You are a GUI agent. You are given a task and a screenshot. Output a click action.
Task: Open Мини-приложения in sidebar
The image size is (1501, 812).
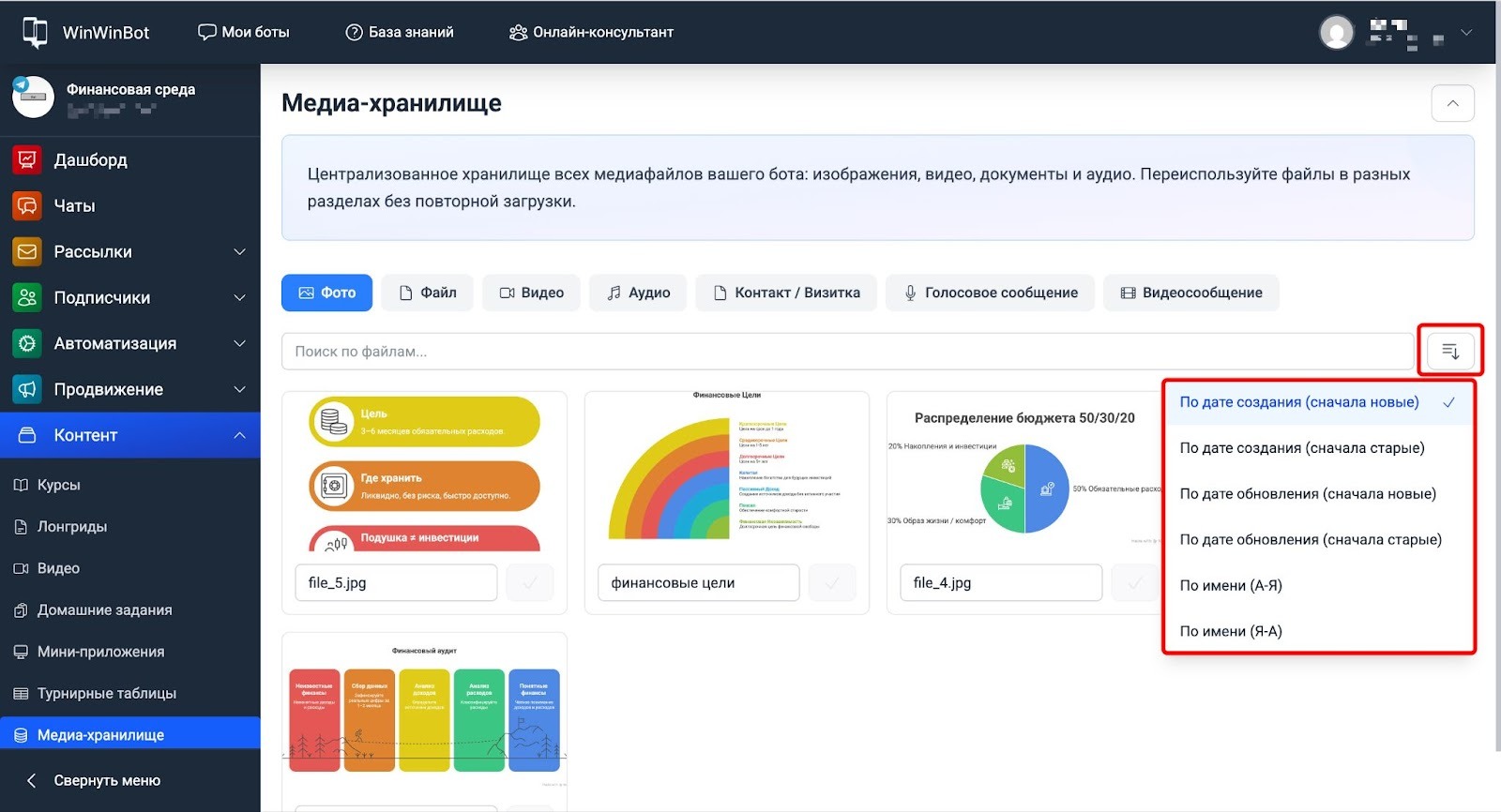click(100, 652)
